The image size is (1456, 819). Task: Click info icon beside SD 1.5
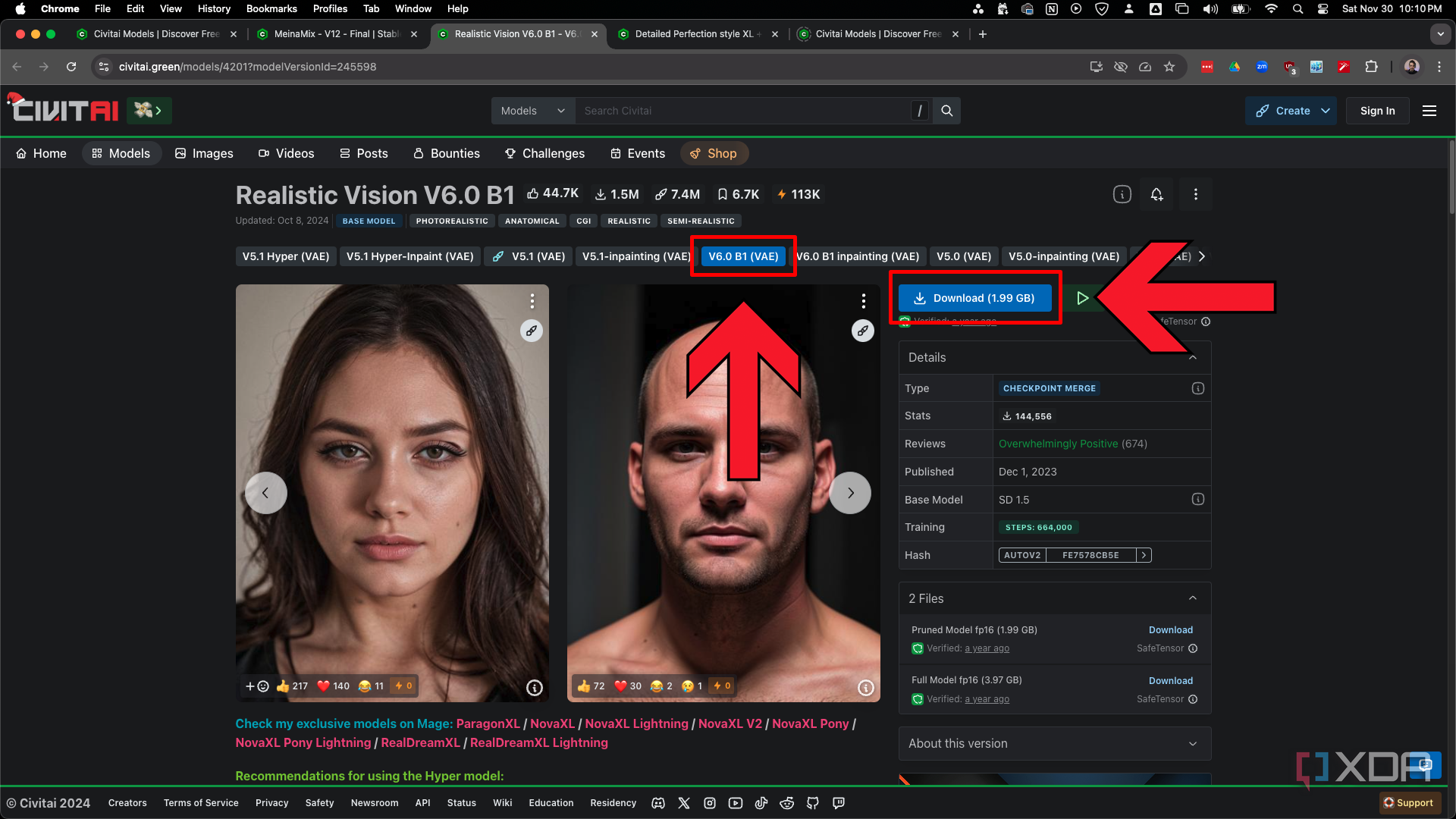pyautogui.click(x=1198, y=499)
